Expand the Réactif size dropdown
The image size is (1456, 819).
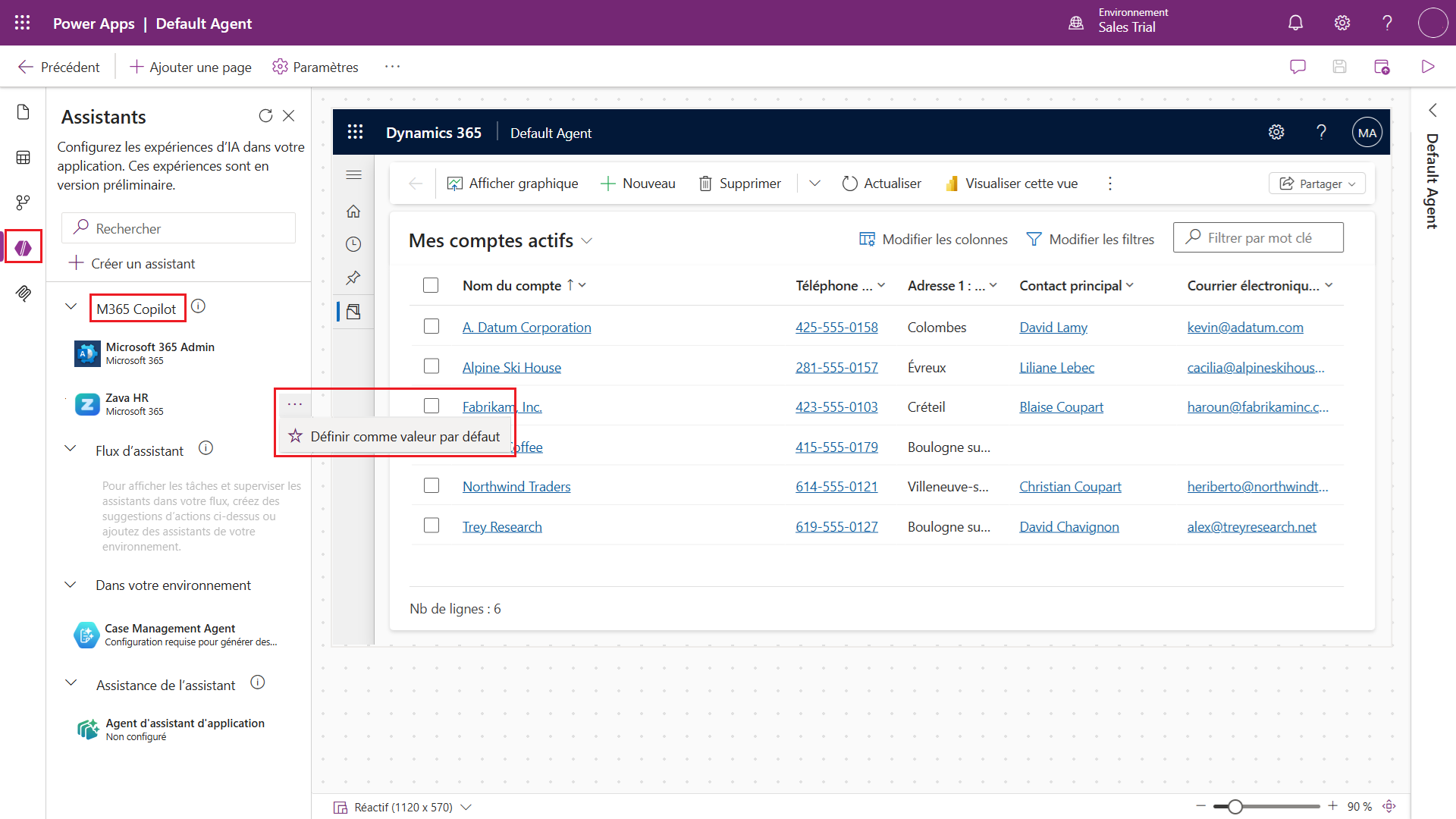466,807
